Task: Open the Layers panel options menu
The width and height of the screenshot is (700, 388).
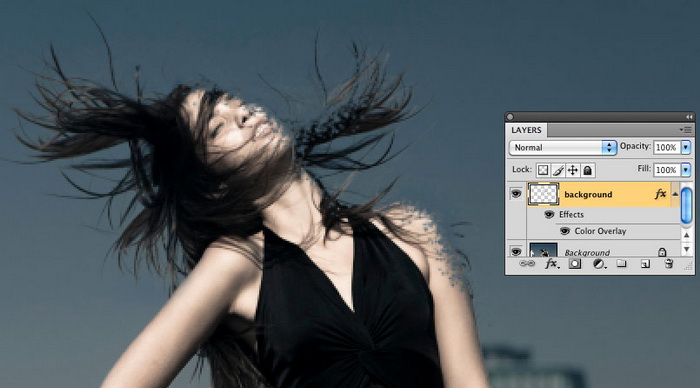Action: 686,130
